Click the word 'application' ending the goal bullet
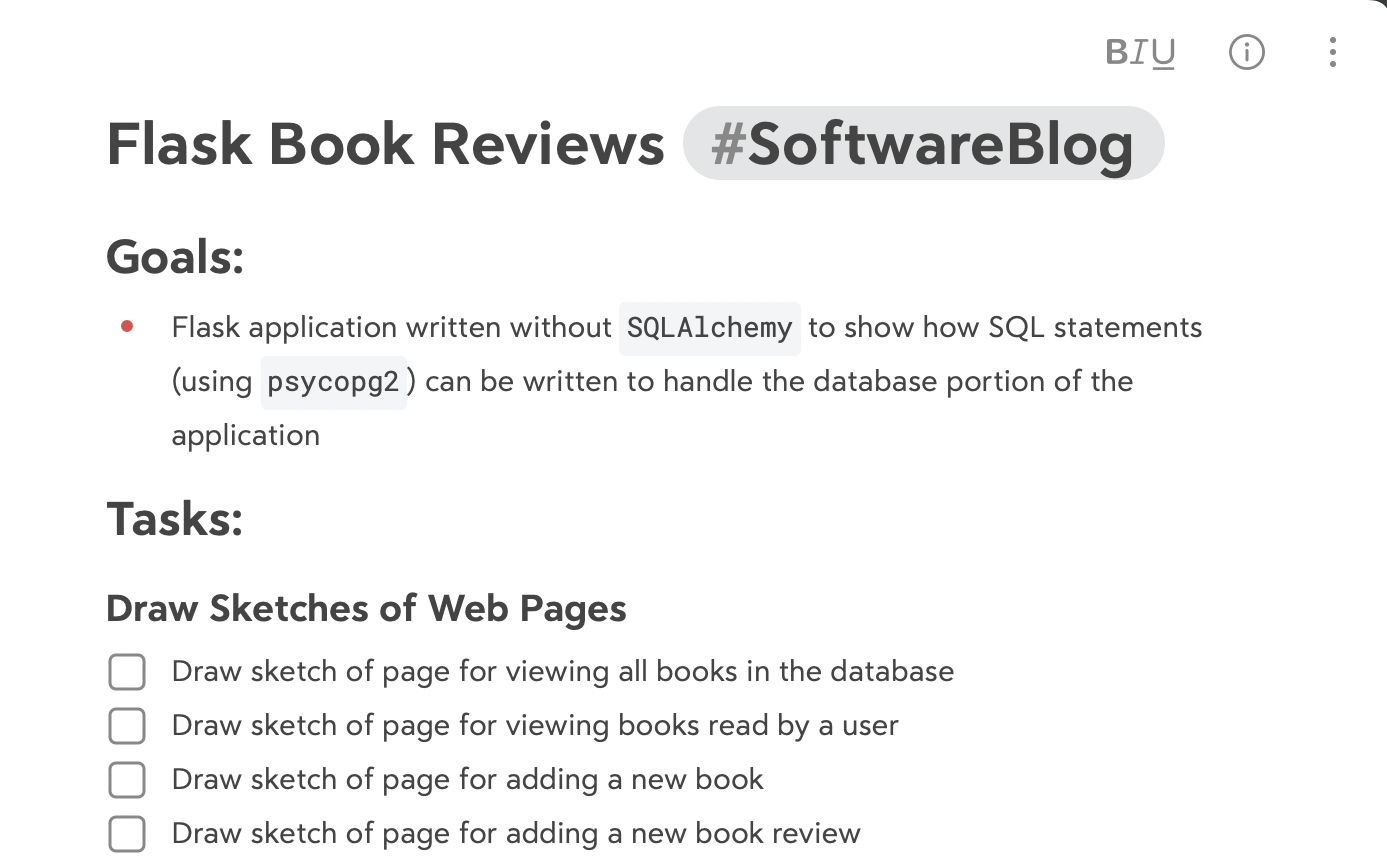The width and height of the screenshot is (1387, 859). 246,436
